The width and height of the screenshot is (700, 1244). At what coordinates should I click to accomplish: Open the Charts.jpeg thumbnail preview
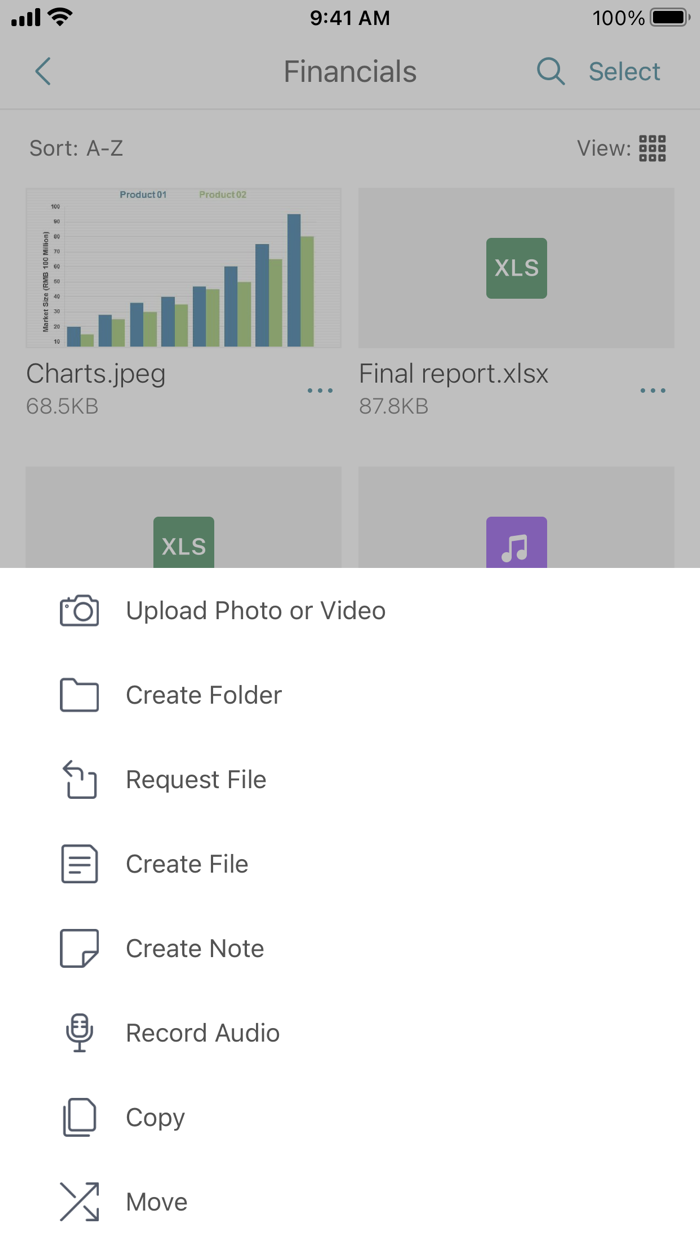[183, 267]
